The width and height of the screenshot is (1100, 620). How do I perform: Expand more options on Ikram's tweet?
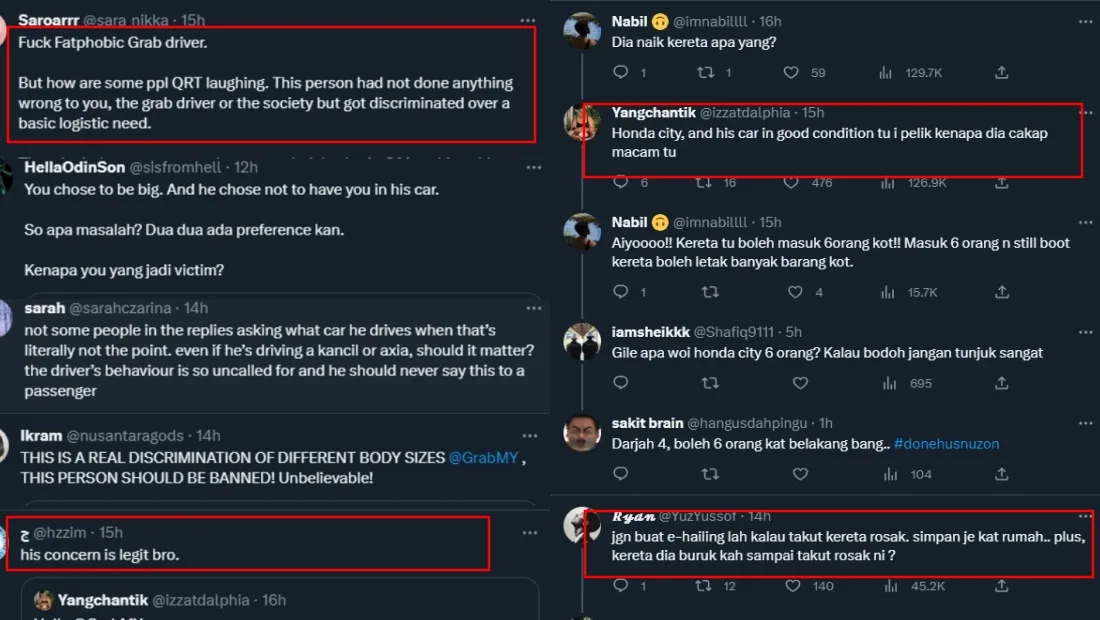tap(527, 436)
